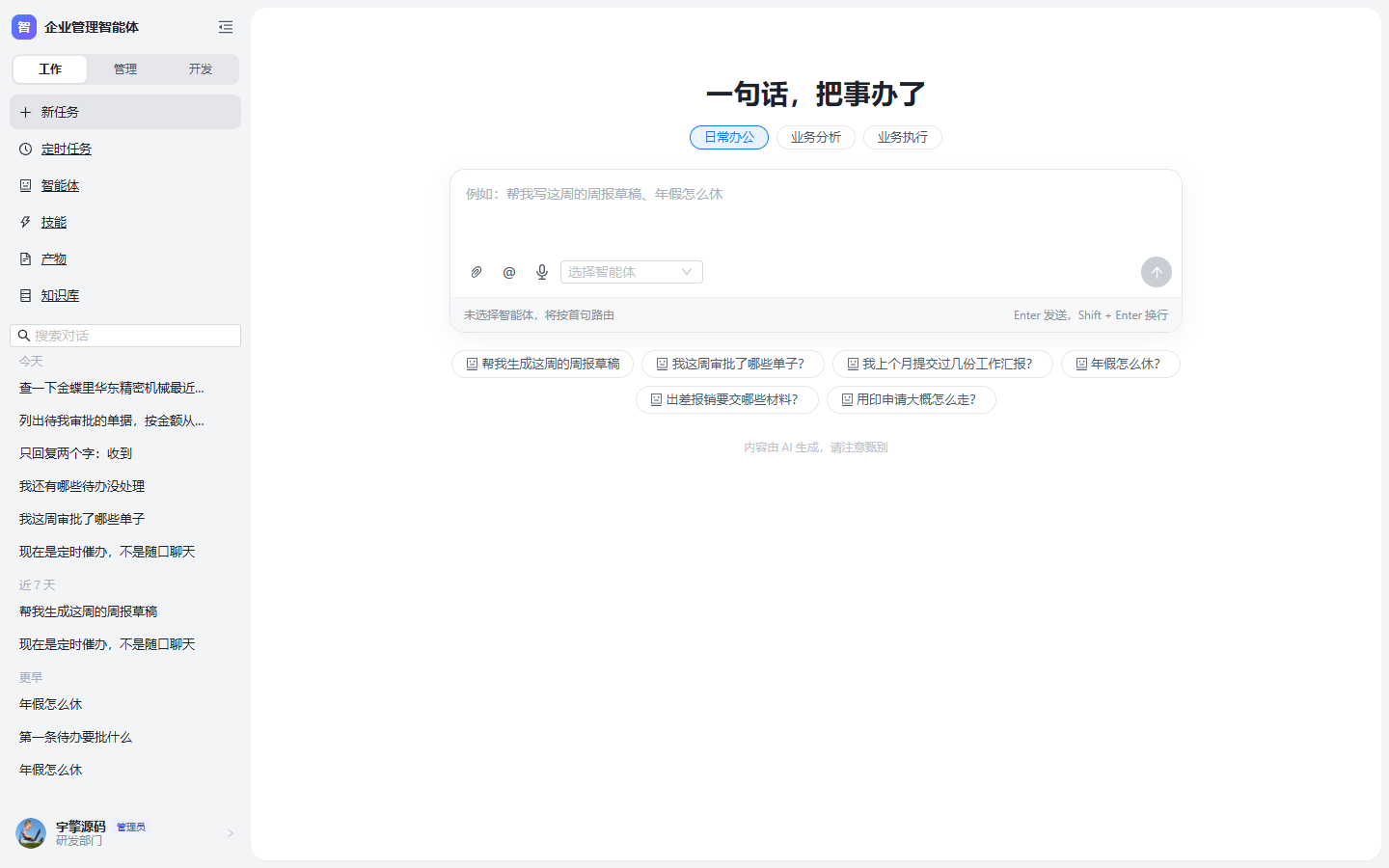This screenshot has width=1389, height=868.
Task: Click the 新任务 button
Action: (125, 112)
